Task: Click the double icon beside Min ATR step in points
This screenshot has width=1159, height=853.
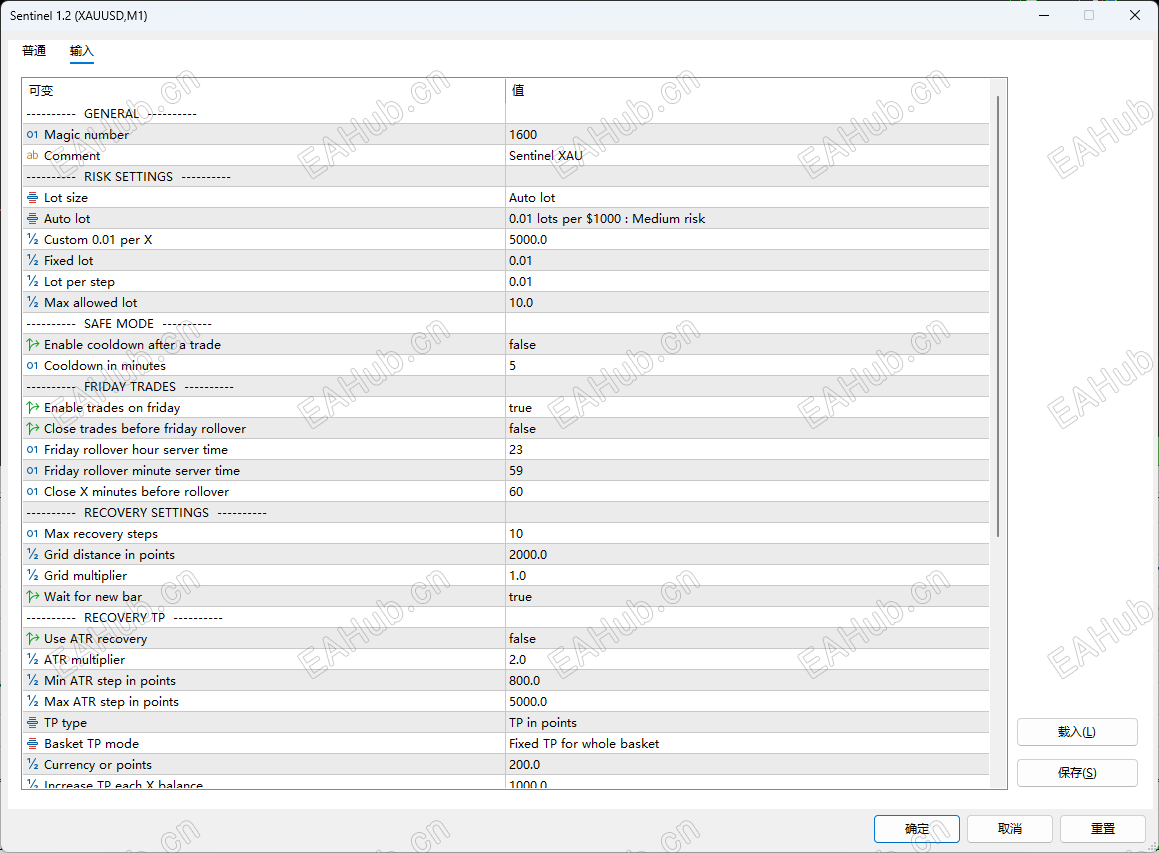Action: pos(33,680)
